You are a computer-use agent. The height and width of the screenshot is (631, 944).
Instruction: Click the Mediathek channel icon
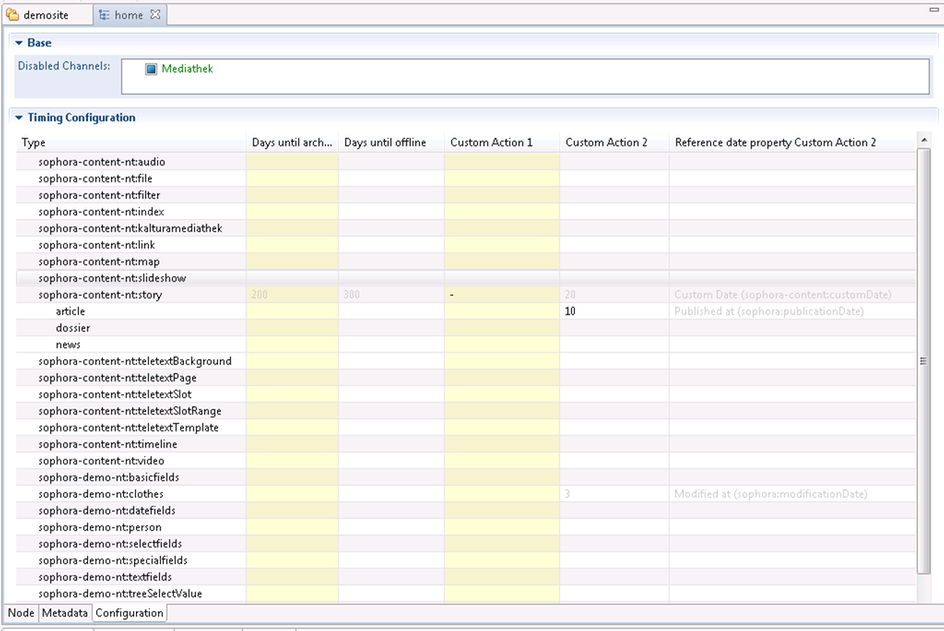(x=151, y=69)
